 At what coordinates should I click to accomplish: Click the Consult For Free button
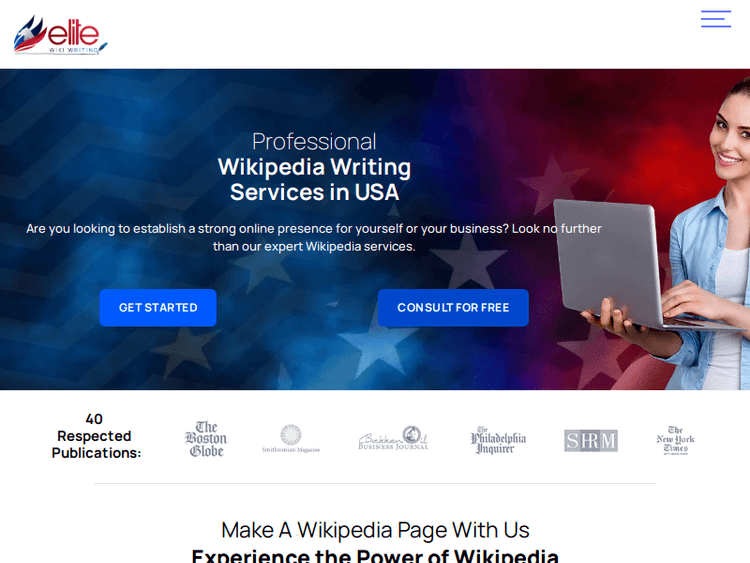point(453,308)
